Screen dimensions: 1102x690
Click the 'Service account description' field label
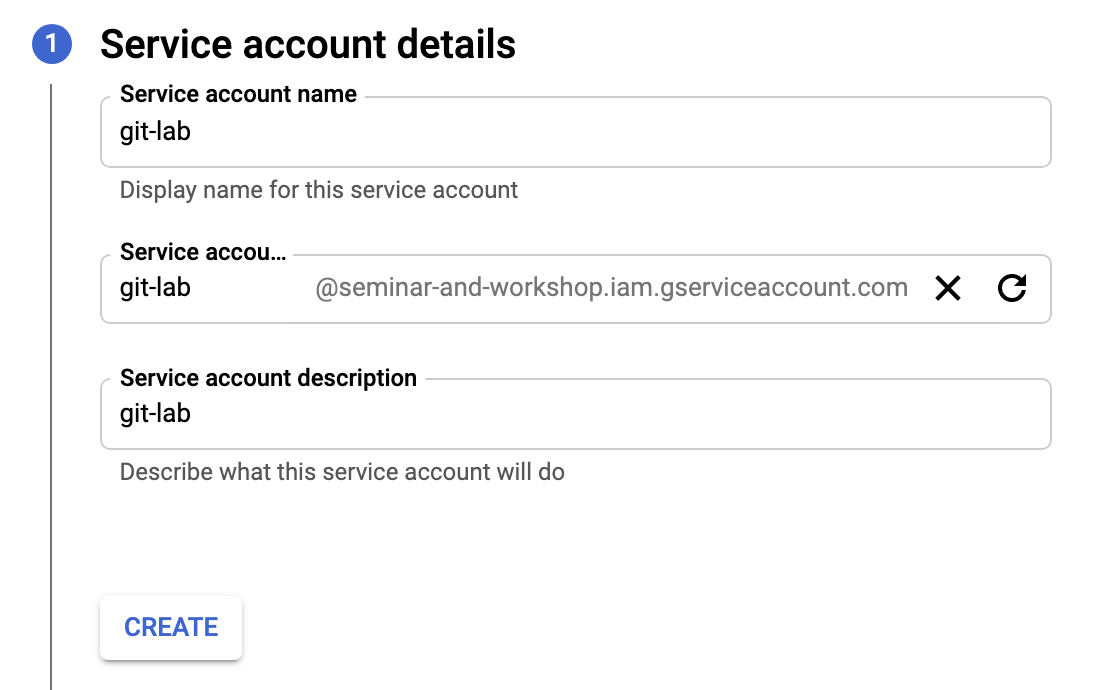(x=268, y=379)
